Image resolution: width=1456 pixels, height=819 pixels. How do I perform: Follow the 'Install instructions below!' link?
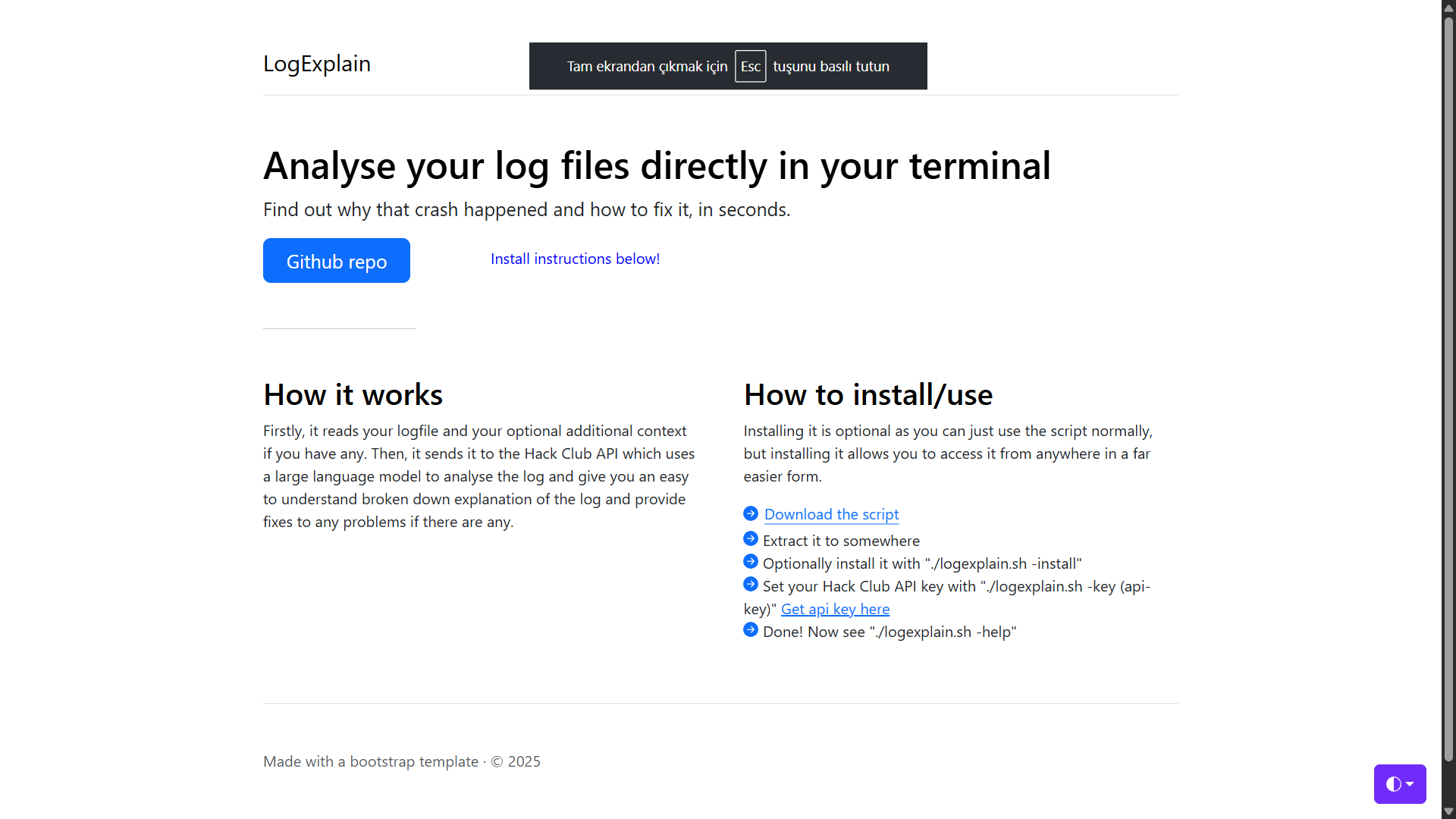click(575, 259)
